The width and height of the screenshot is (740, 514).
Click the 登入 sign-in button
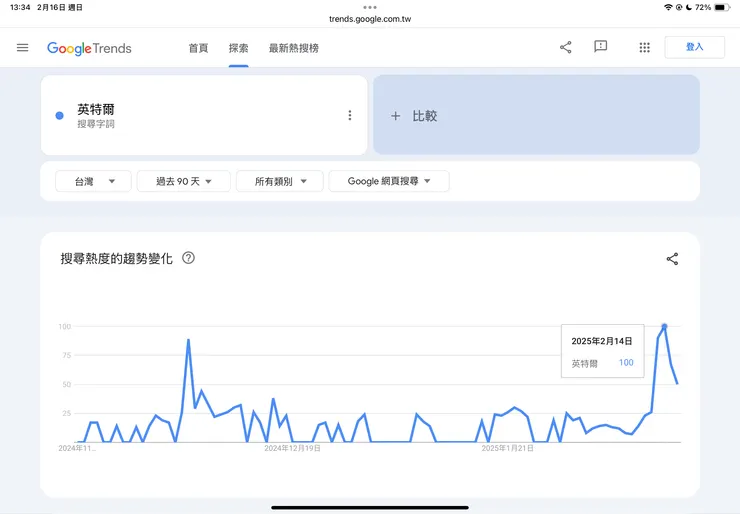click(694, 47)
